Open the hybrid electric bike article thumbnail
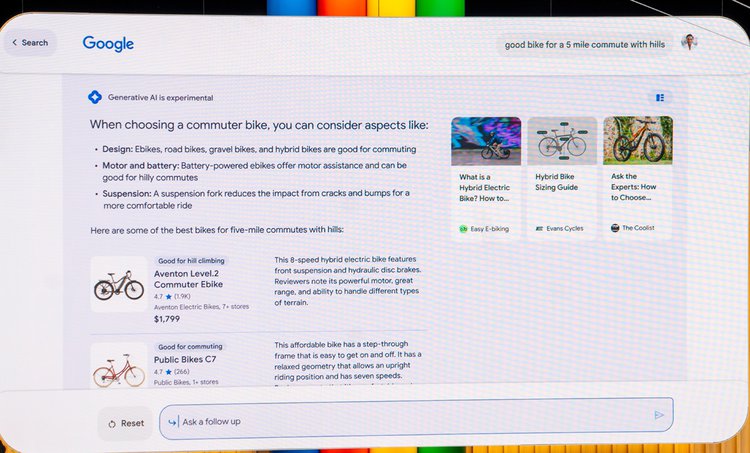The image size is (750, 453). 486,141
